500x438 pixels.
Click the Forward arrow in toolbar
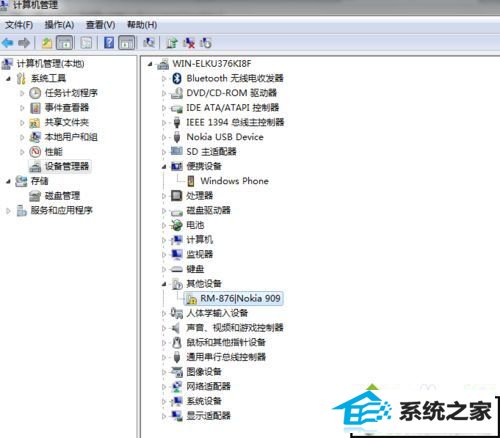pyautogui.click(x=24, y=43)
